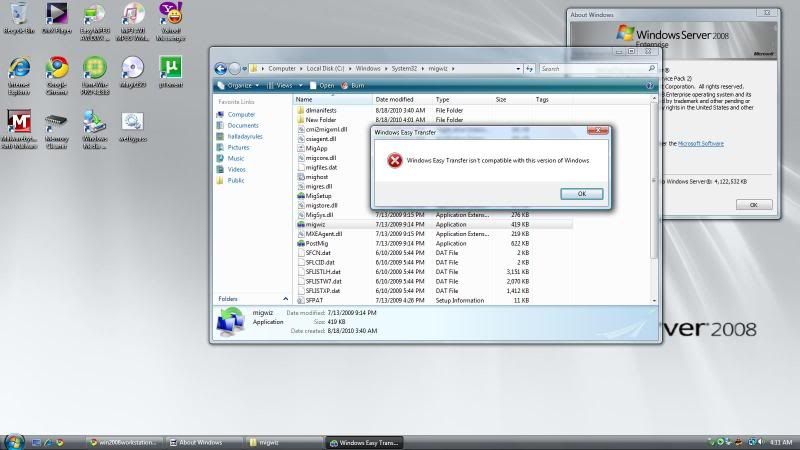Click Local Disk (C:) breadcrumb segment
Viewport: 800px width, 450px height.
click(325, 68)
